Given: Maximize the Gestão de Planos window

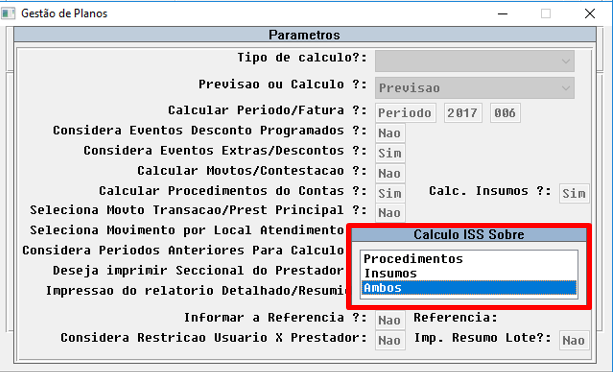Looking at the screenshot, I should point(546,14).
